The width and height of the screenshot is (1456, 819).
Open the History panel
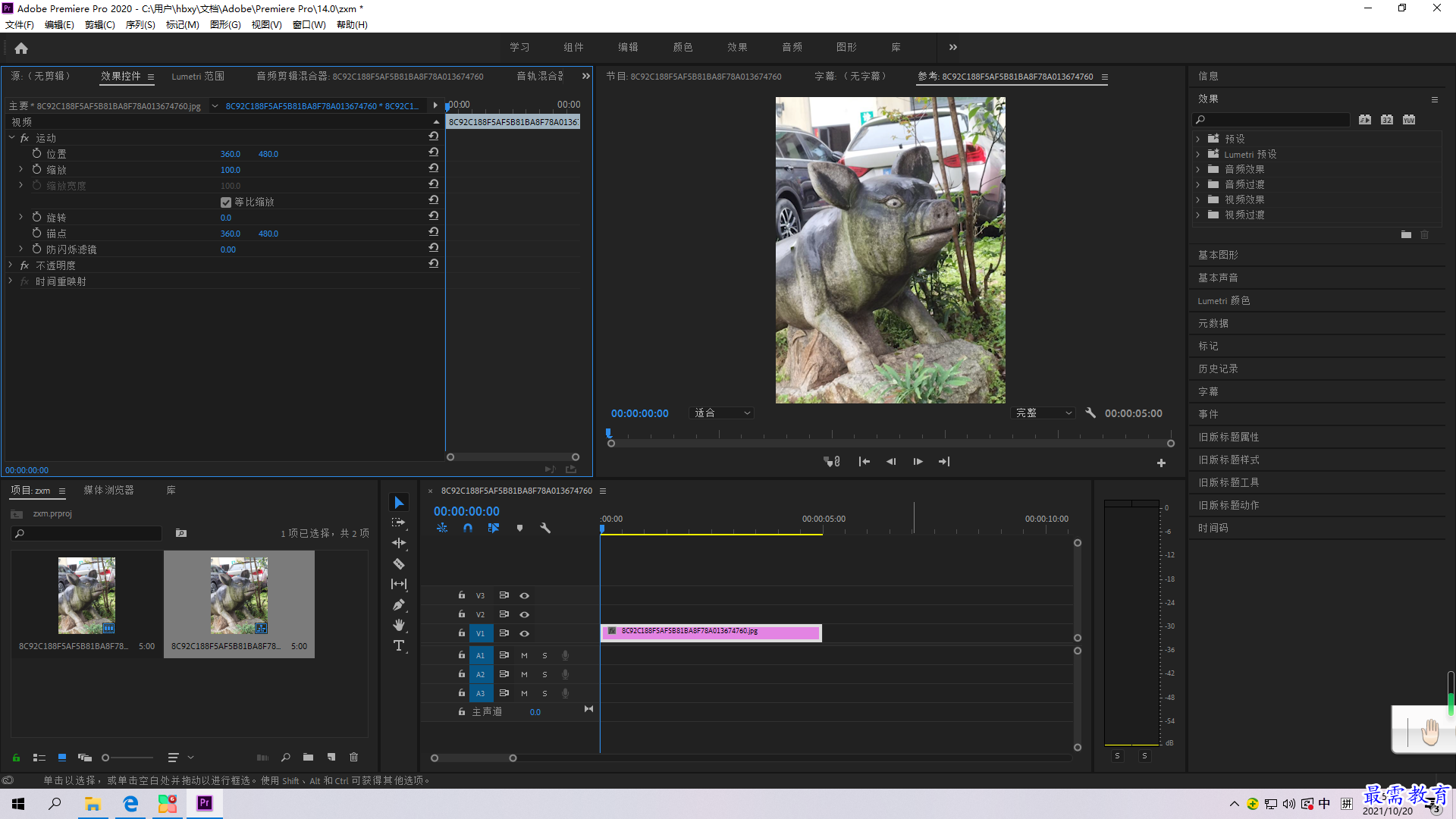coord(1218,369)
